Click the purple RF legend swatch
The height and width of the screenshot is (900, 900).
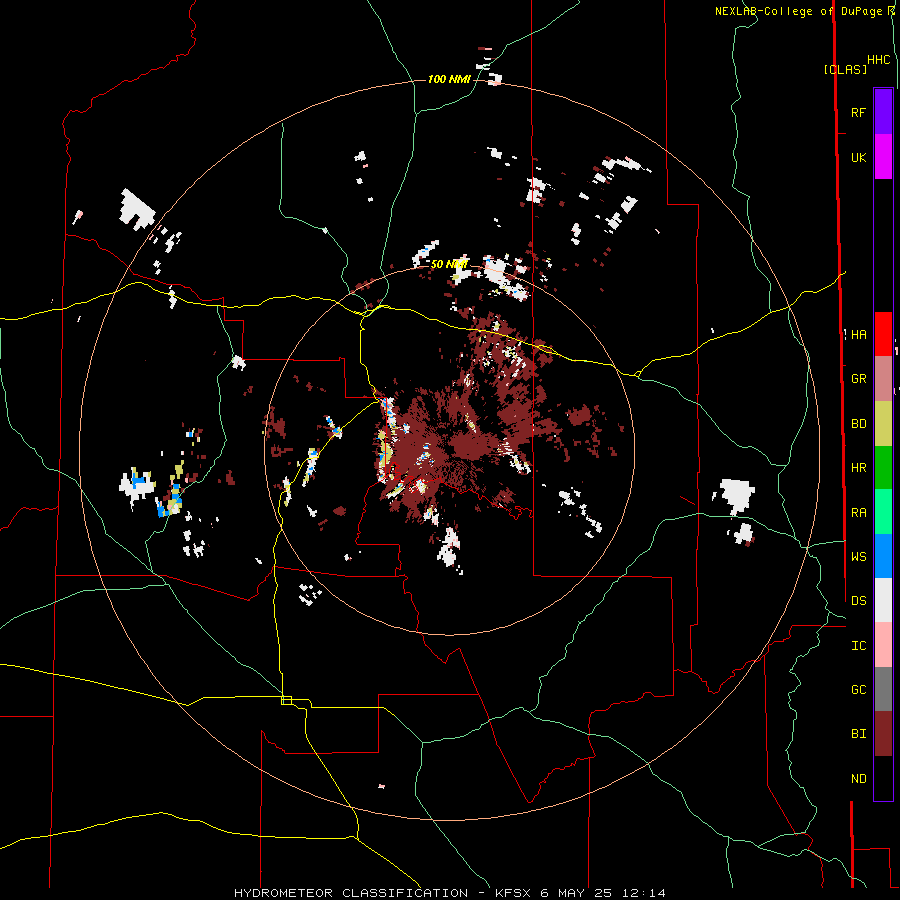coord(883,112)
